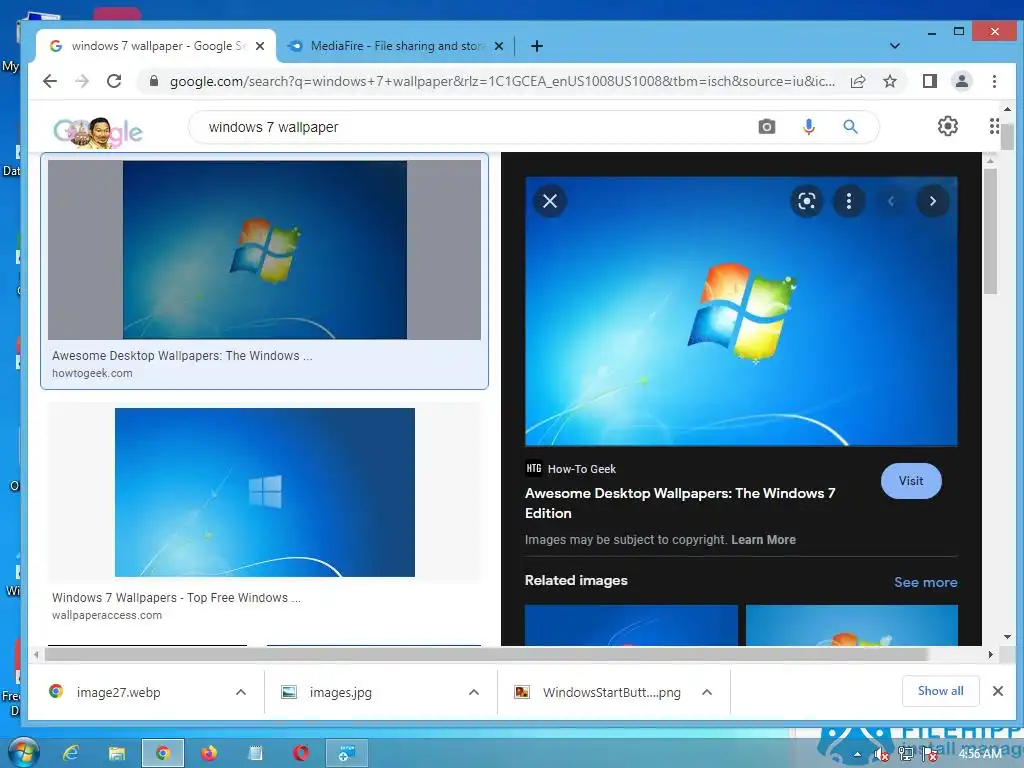Bookmark this page with the star

[889, 81]
